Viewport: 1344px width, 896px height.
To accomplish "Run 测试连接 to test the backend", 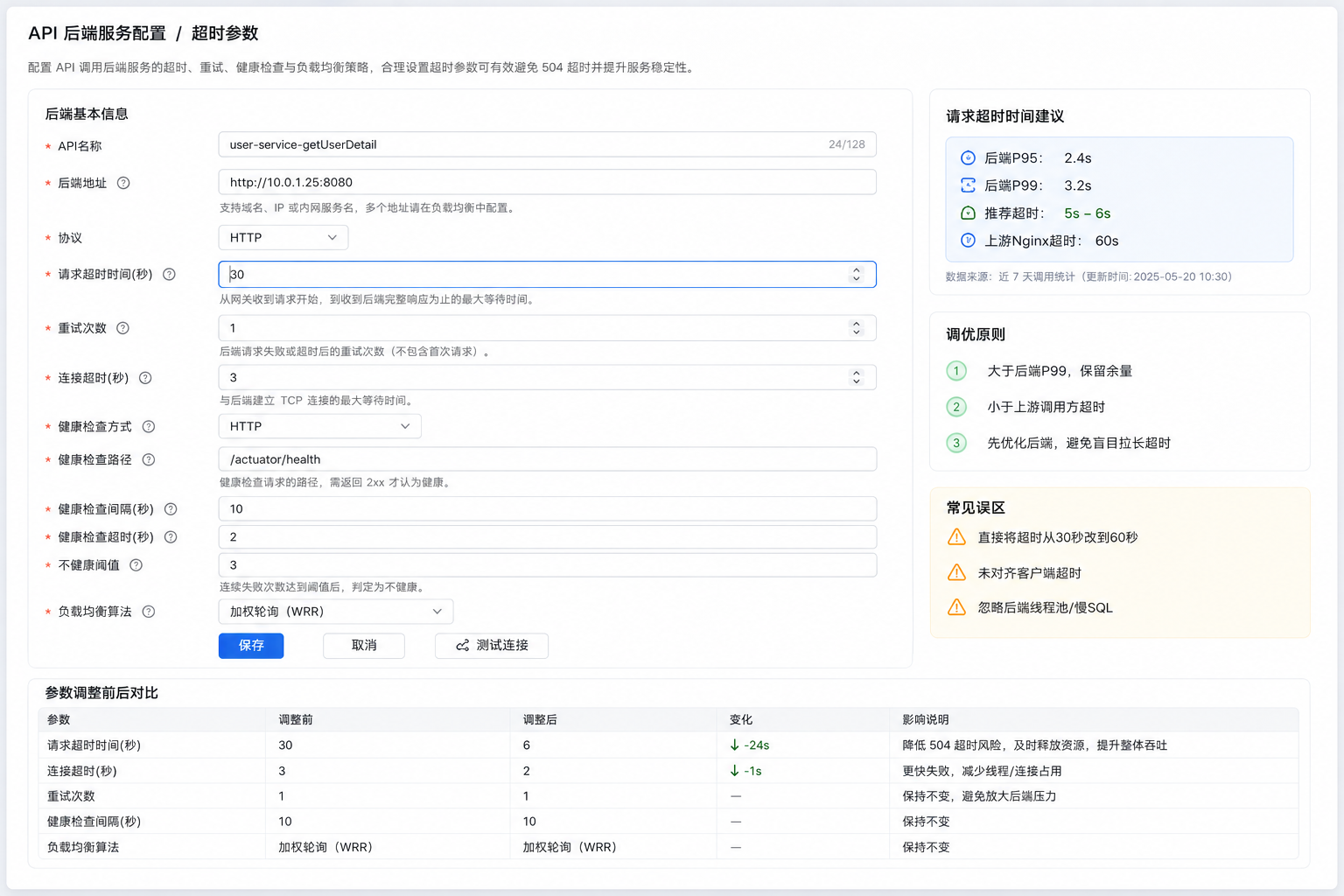I will point(492,646).
